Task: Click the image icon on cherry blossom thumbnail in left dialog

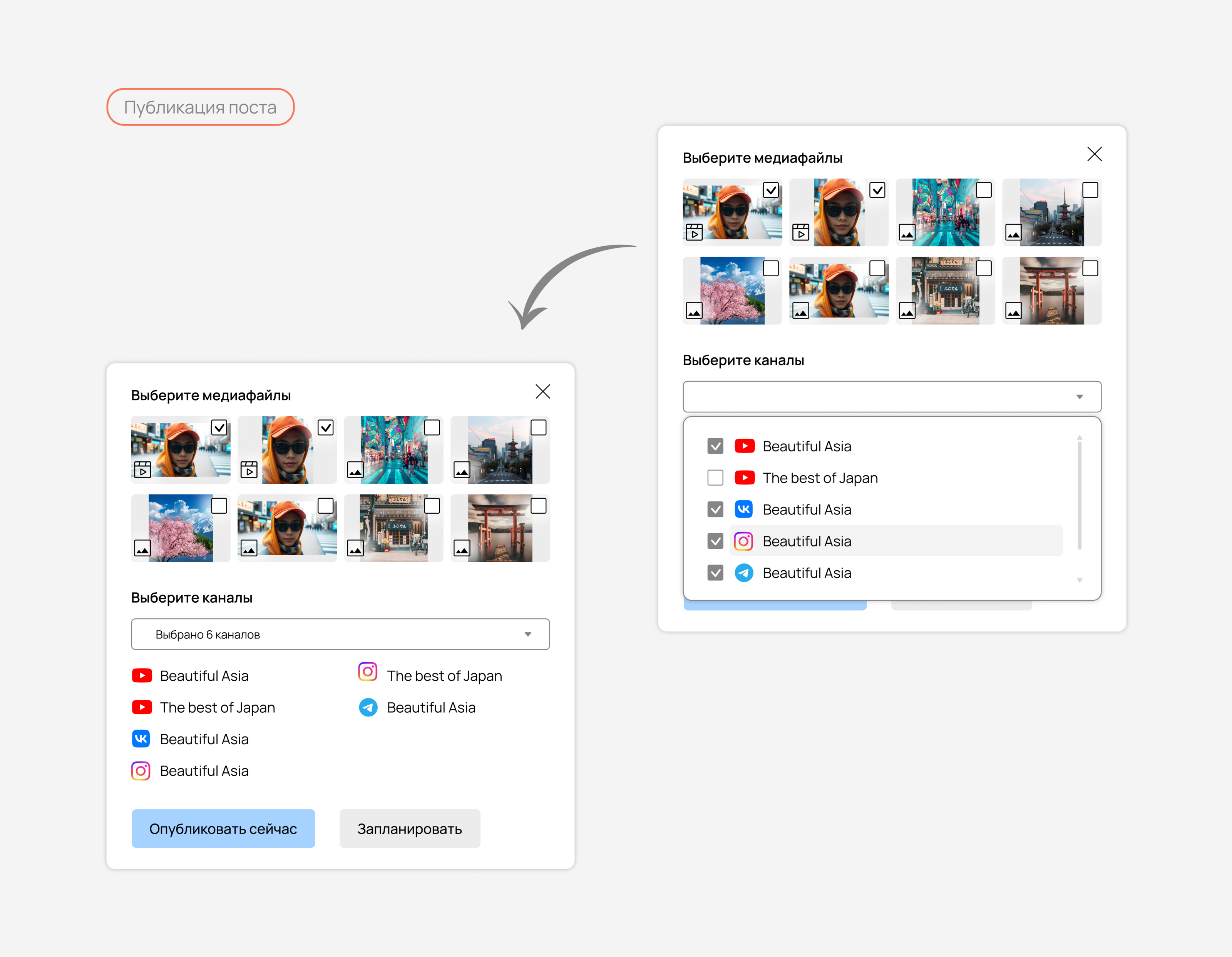Action: pyautogui.click(x=142, y=548)
